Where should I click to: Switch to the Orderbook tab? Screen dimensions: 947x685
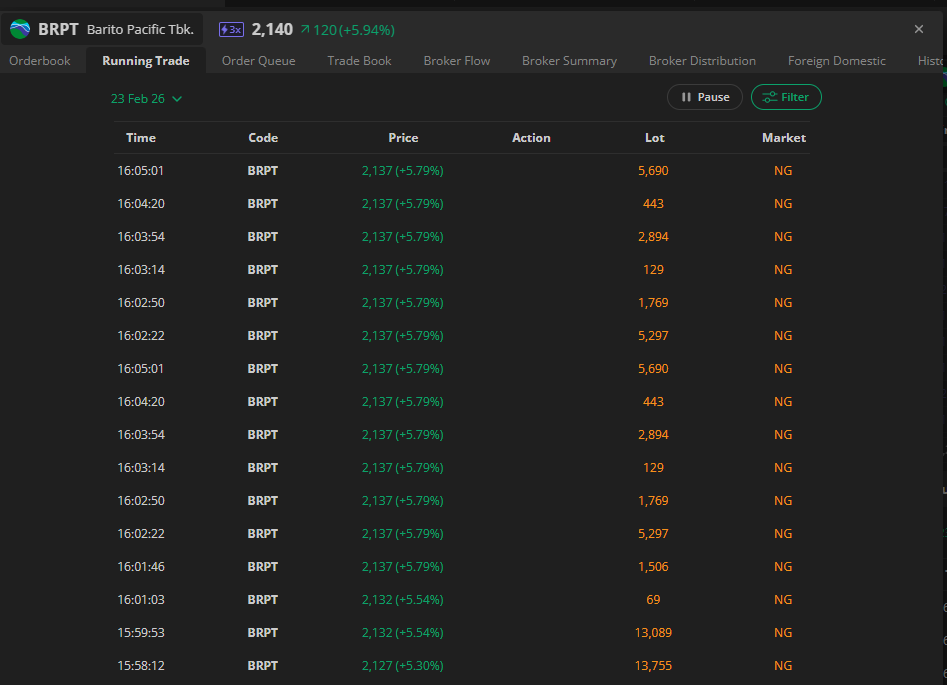coord(40,61)
